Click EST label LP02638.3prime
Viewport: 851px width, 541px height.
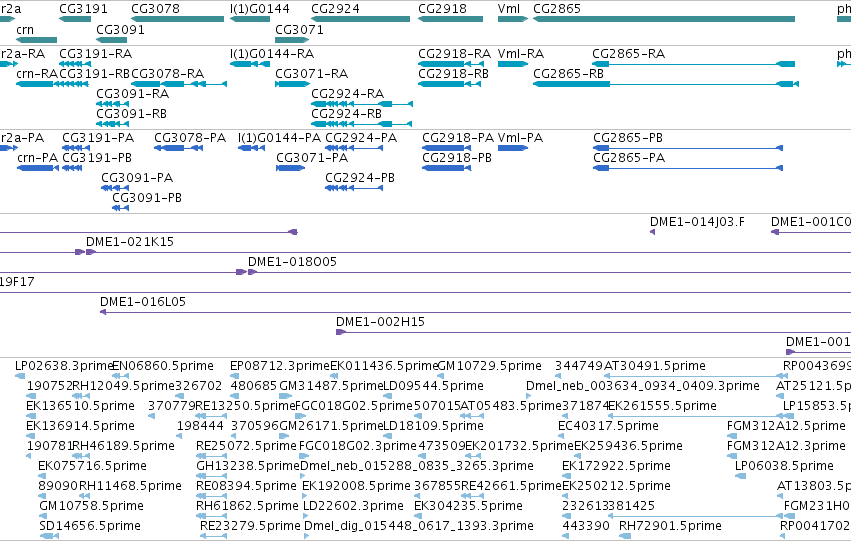(x=63, y=366)
